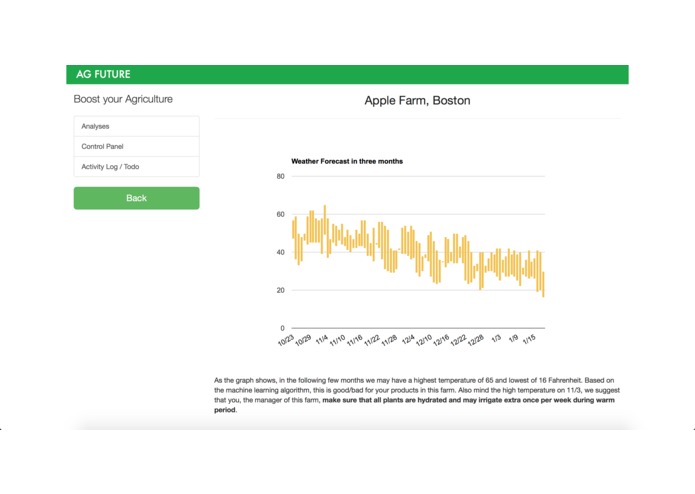Click the 11/10 date axis label
The width and height of the screenshot is (695, 494).
[337, 340]
